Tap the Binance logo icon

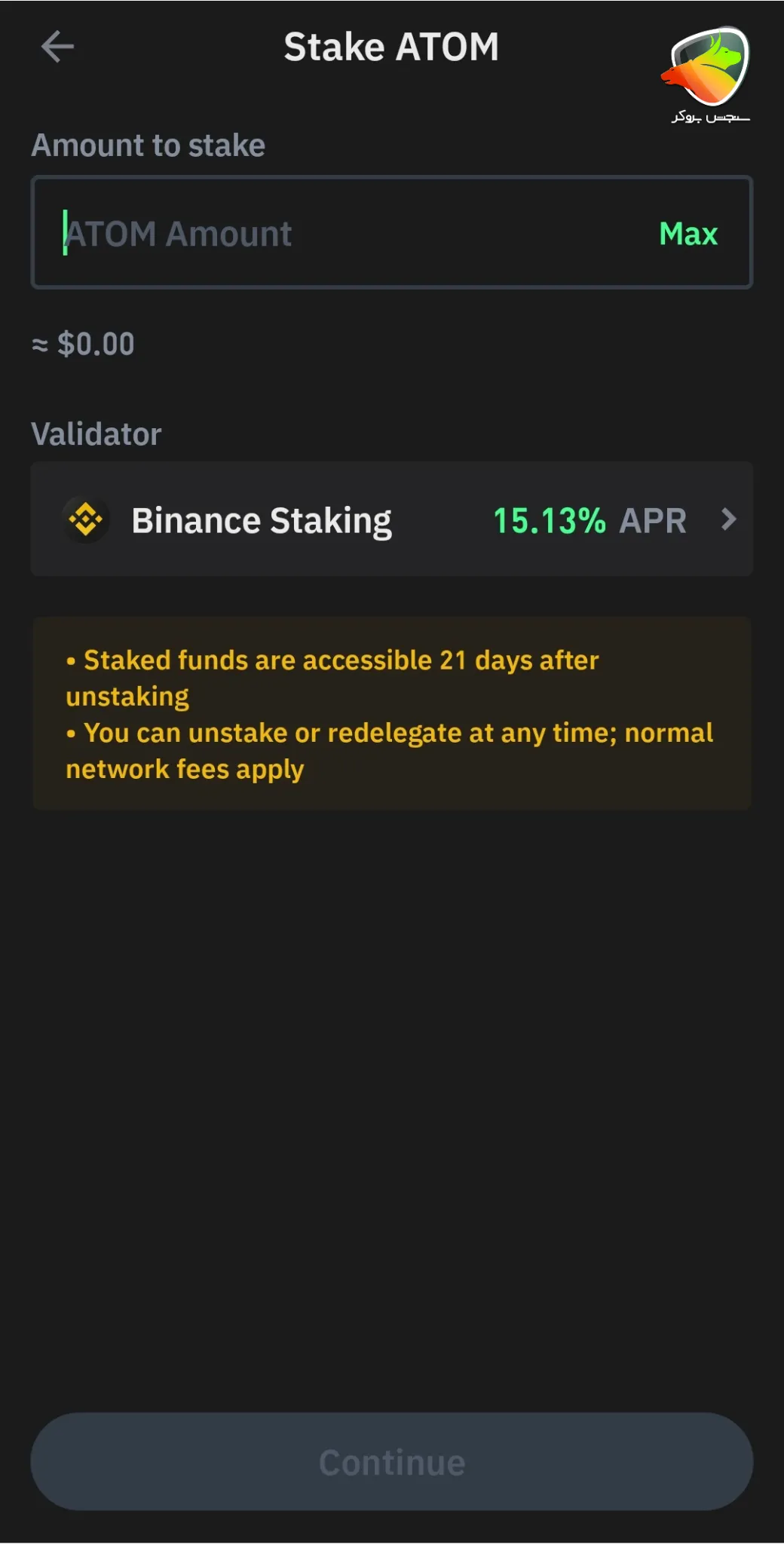tap(86, 519)
